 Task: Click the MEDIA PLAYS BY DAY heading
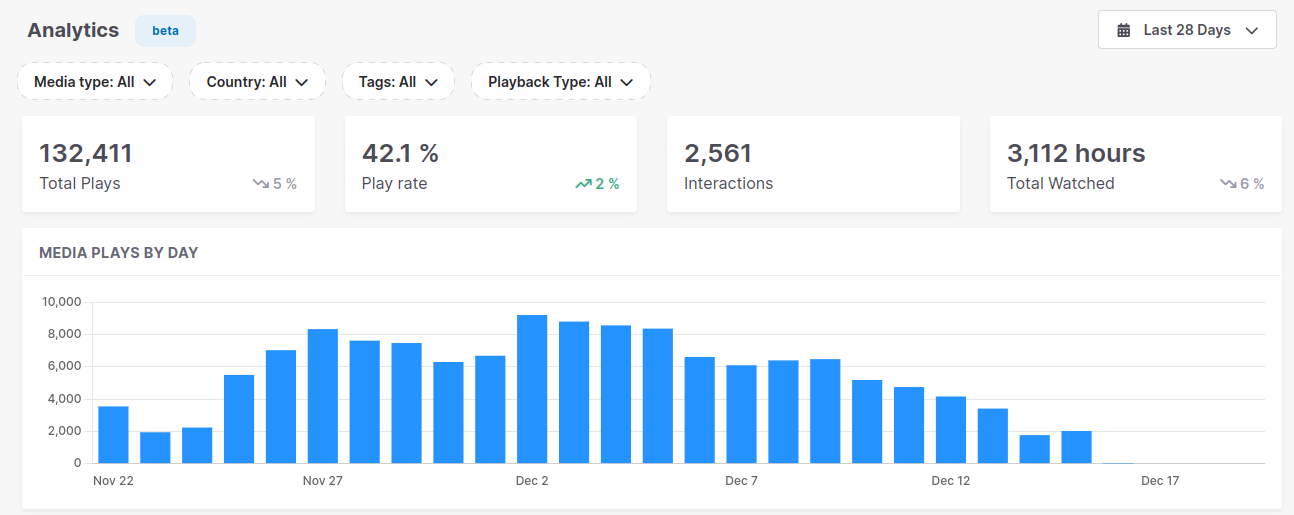(x=119, y=253)
